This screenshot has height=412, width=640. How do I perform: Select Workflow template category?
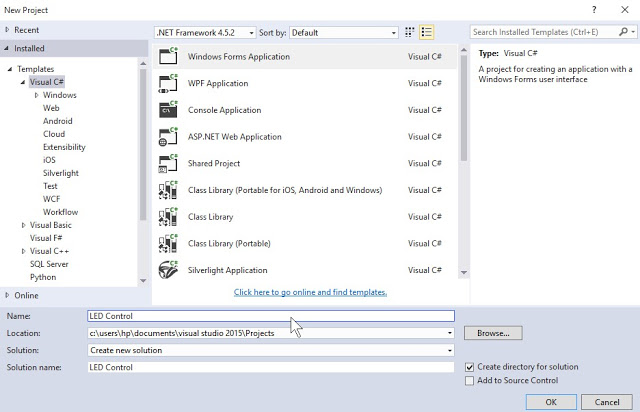pyautogui.click(x=60, y=212)
